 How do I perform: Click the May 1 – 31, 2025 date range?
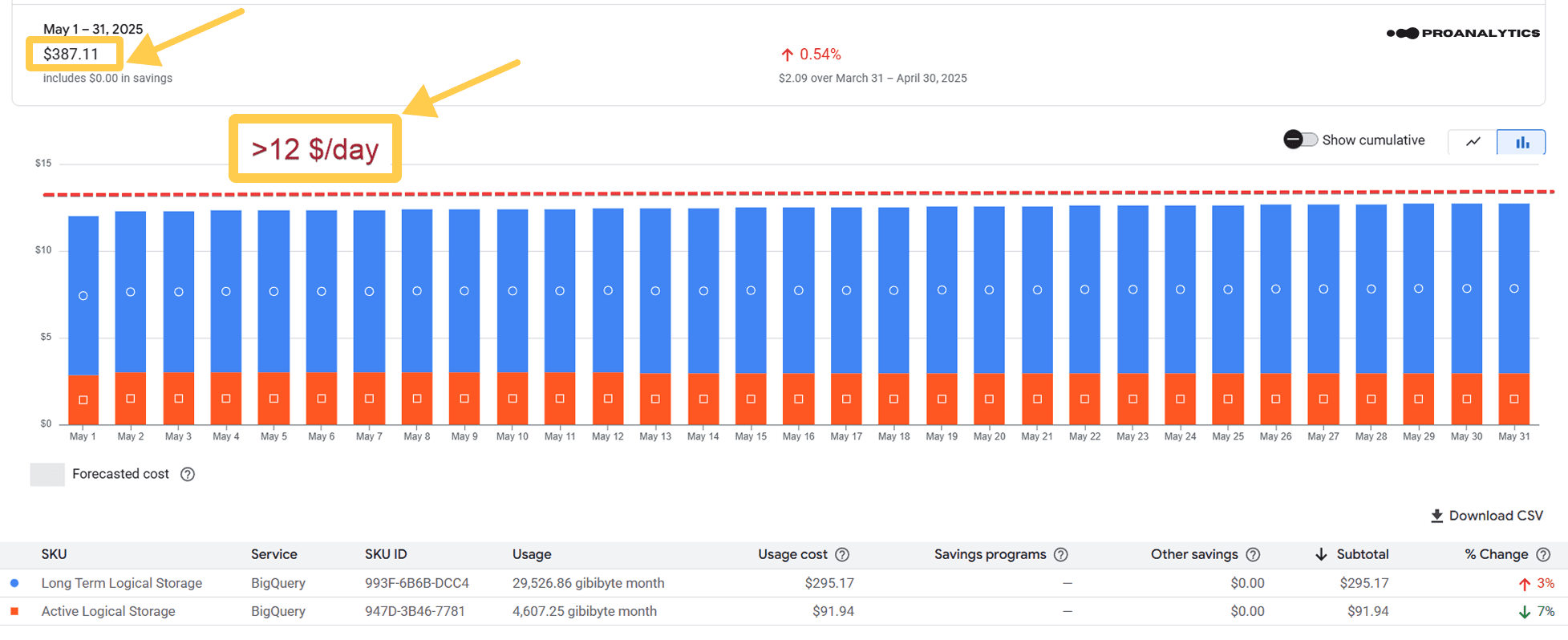pos(93,29)
